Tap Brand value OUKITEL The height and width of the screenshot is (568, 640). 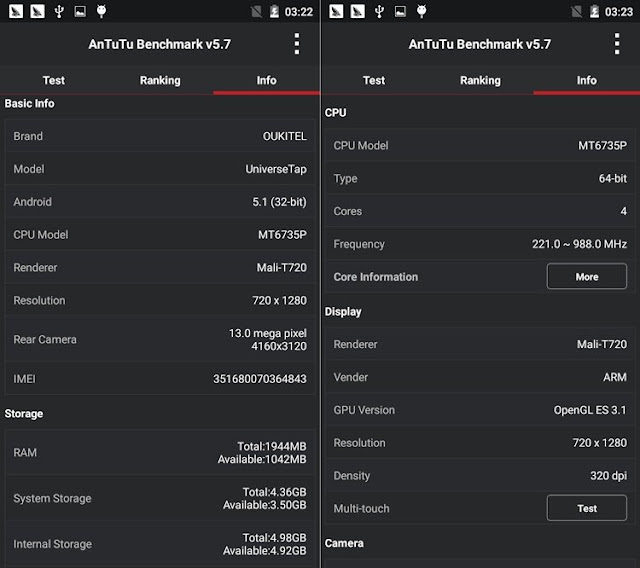[284, 136]
